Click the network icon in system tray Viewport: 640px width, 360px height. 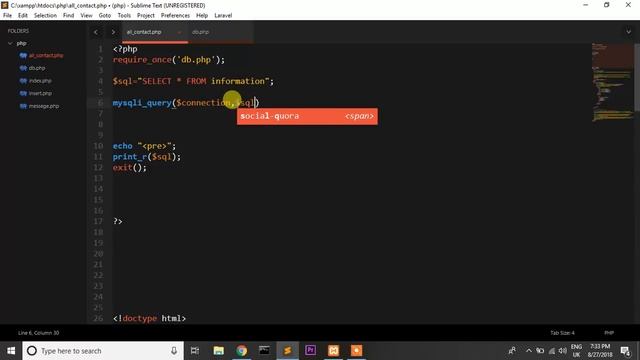point(551,351)
